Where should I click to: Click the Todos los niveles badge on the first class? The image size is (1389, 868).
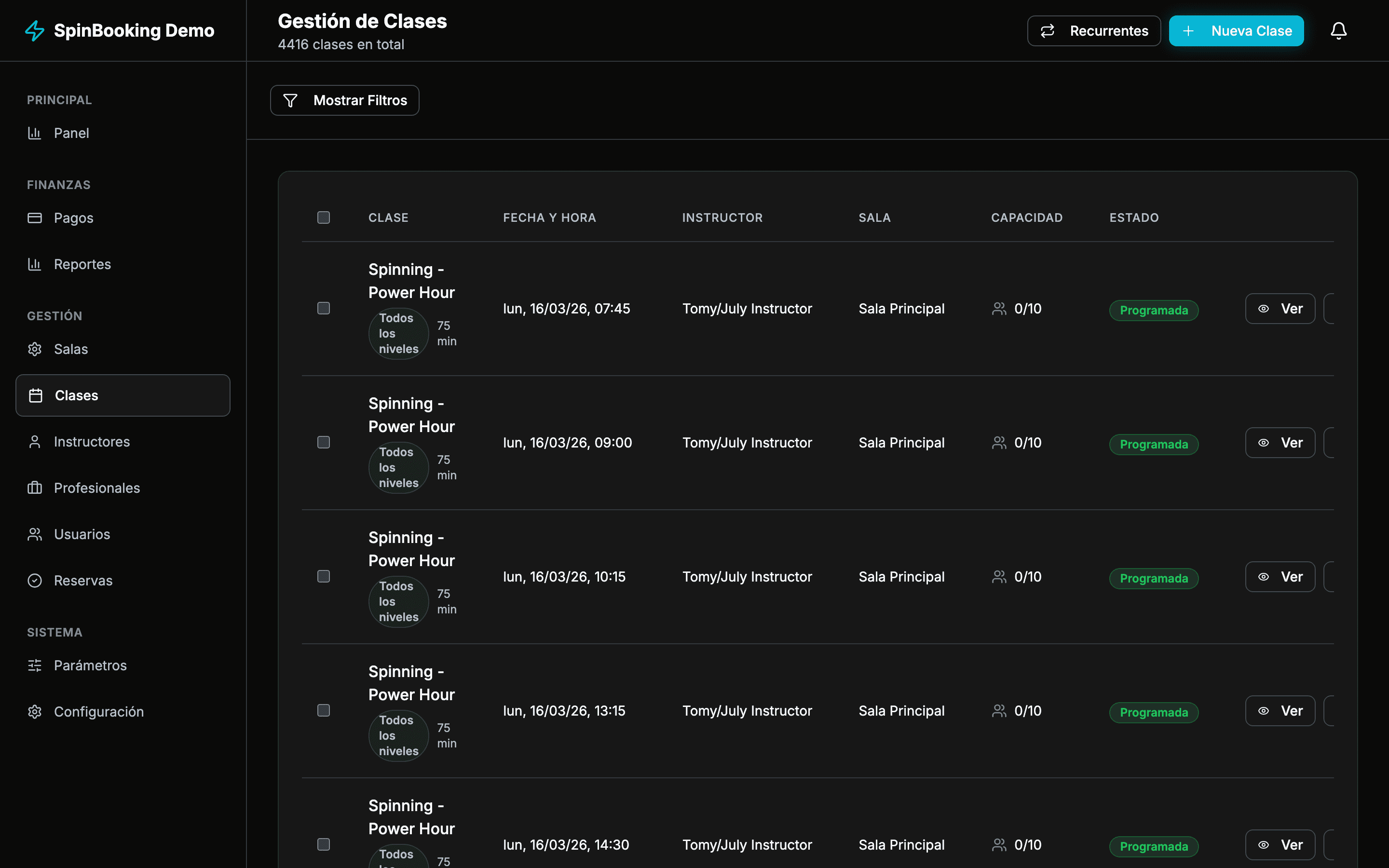398,333
